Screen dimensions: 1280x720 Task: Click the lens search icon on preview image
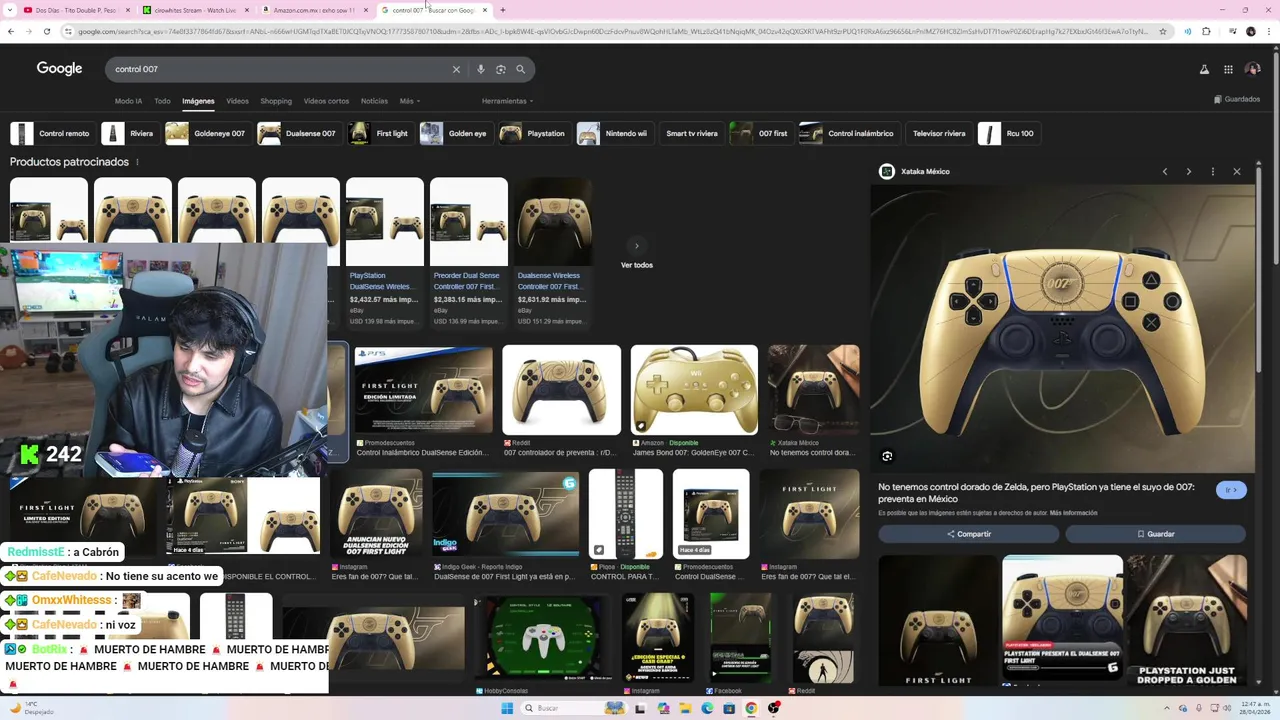[887, 456]
